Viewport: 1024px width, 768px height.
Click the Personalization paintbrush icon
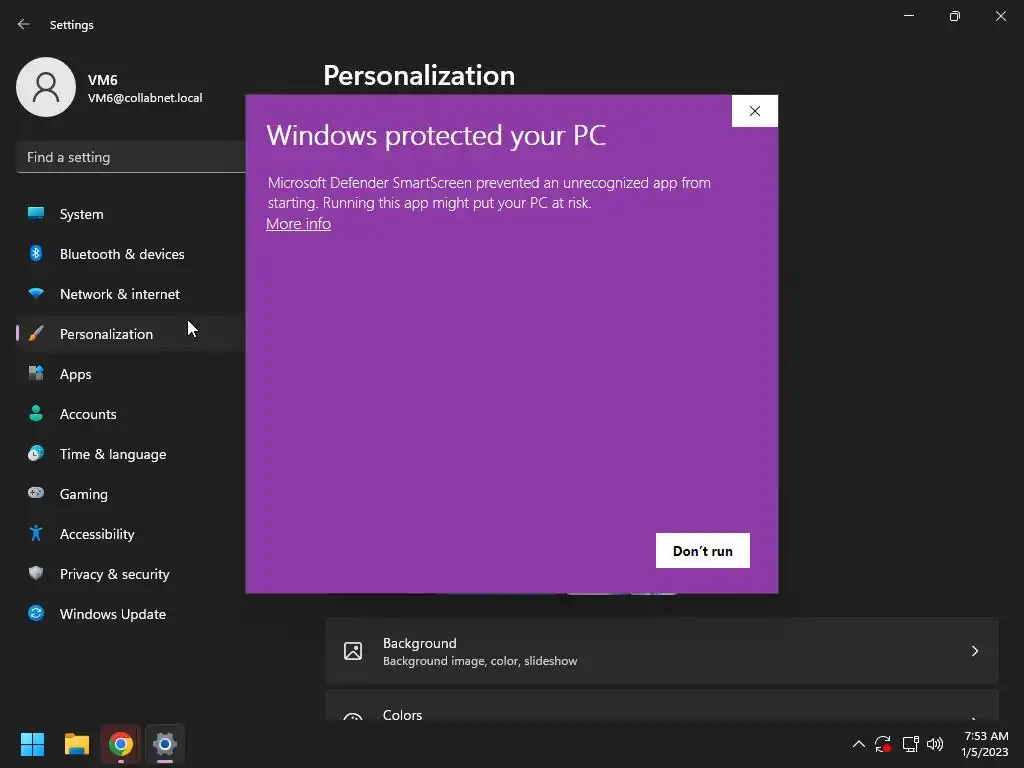point(36,334)
